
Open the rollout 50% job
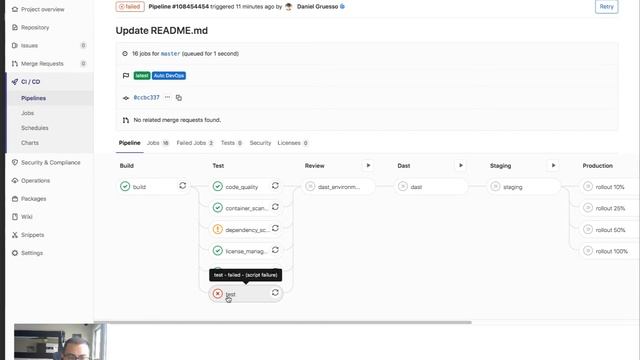coord(610,229)
